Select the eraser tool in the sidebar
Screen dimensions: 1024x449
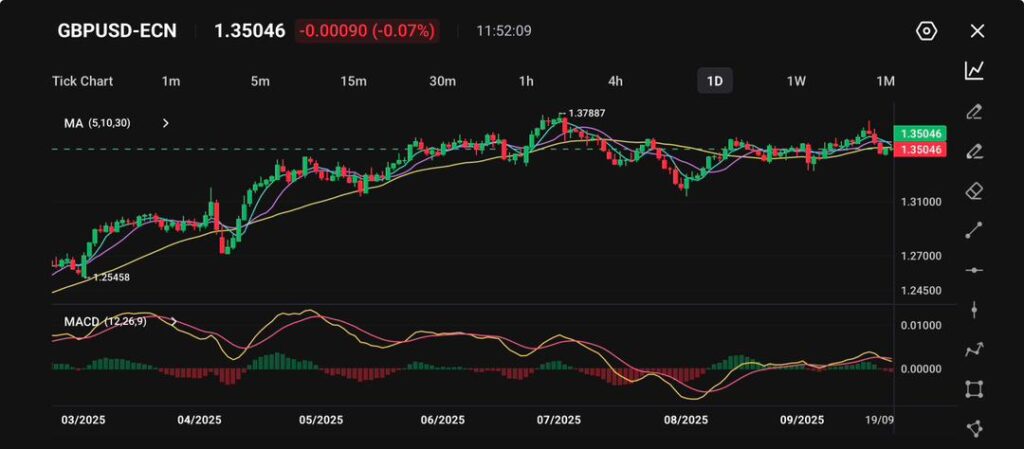[974, 190]
